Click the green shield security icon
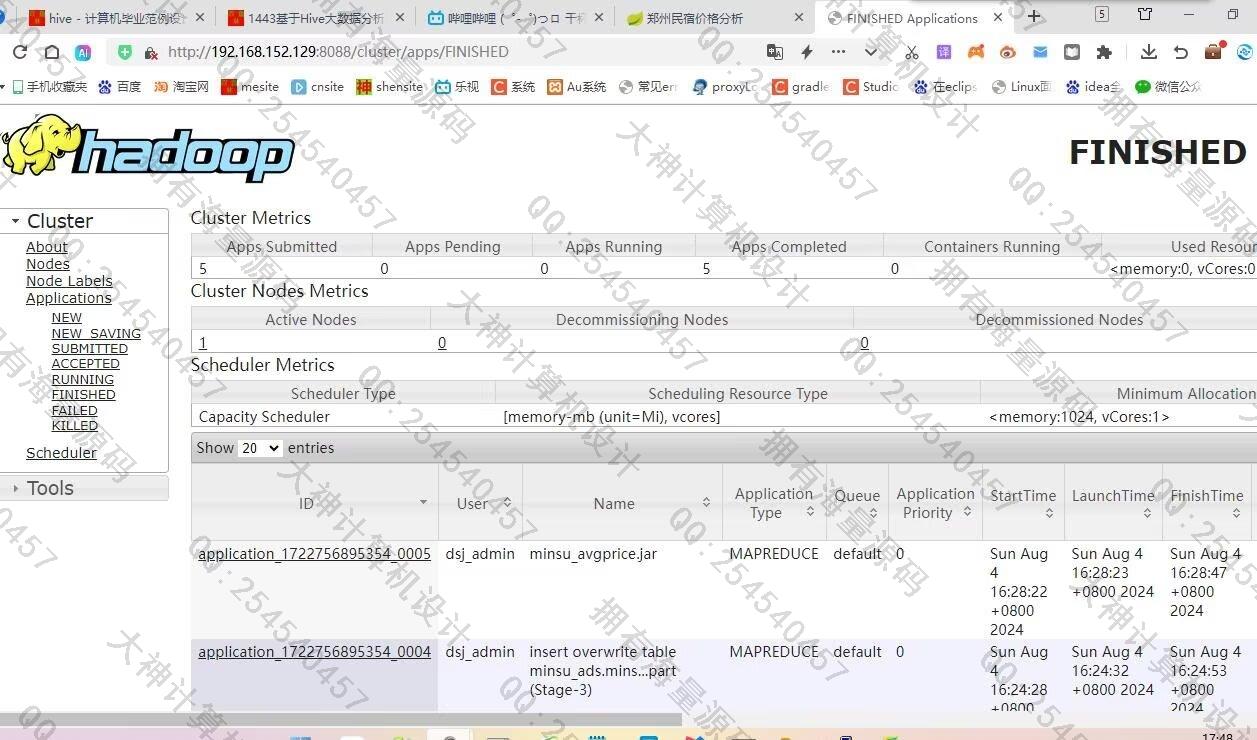This screenshot has width=1257, height=740. coord(125,52)
